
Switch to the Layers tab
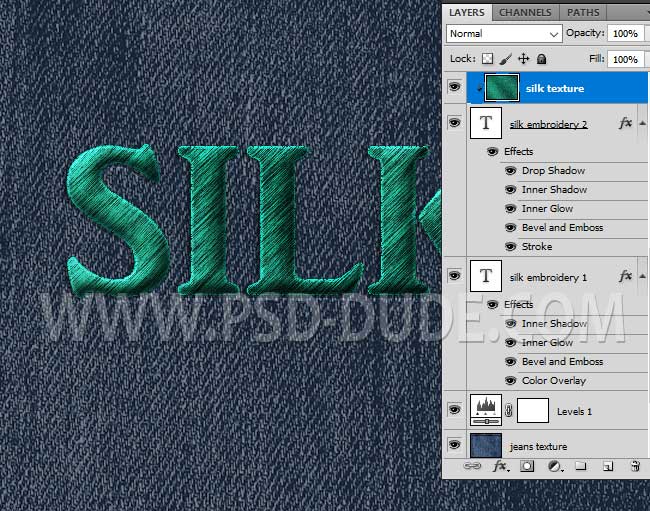(467, 12)
